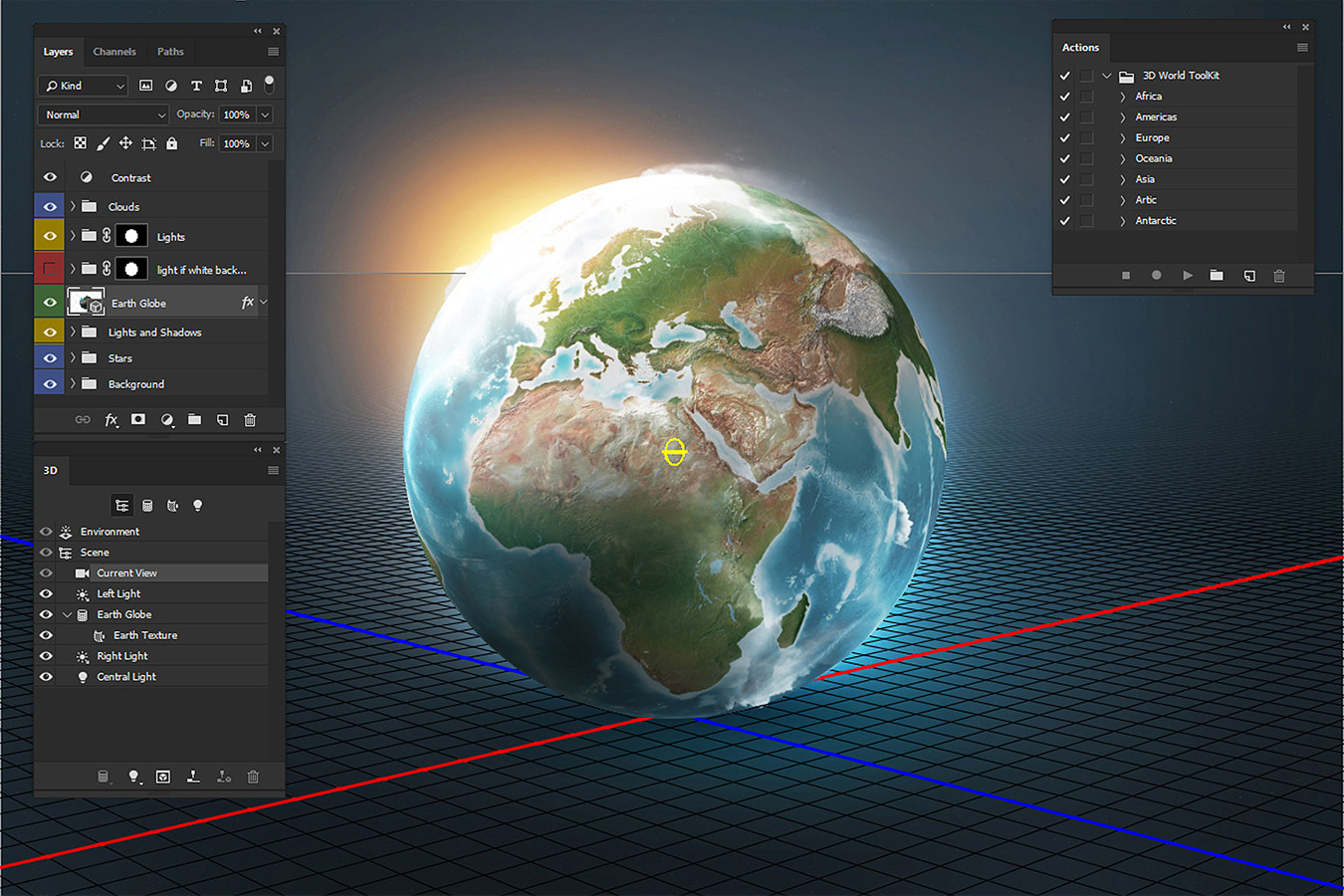Toggle visibility of the Background layer group
Viewport: 1344px width, 896px height.
click(x=49, y=382)
